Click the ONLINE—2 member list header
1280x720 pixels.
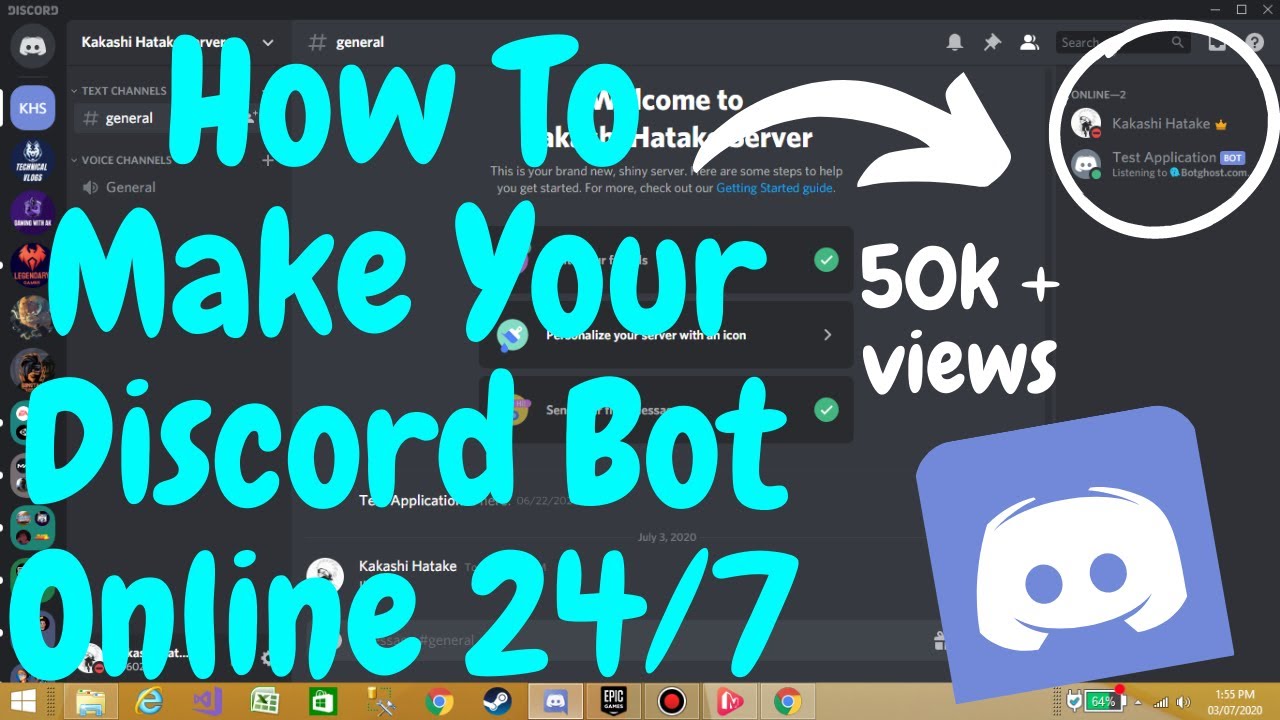1097,95
